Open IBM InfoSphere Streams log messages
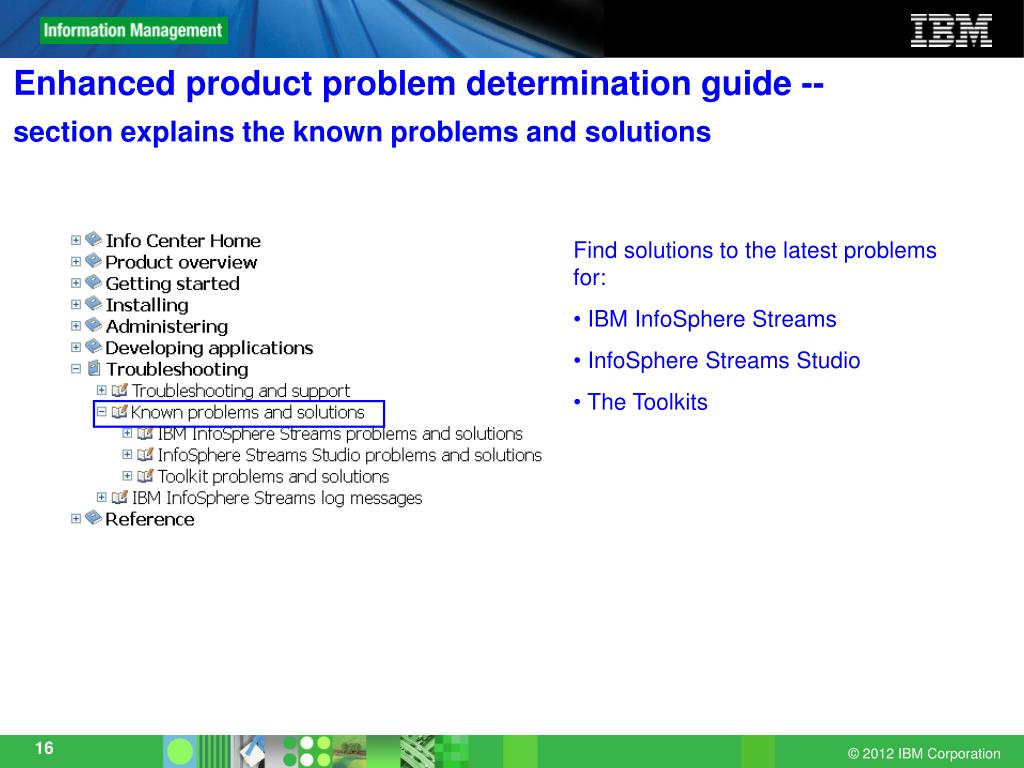Viewport: 1024px width, 768px height. click(277, 498)
